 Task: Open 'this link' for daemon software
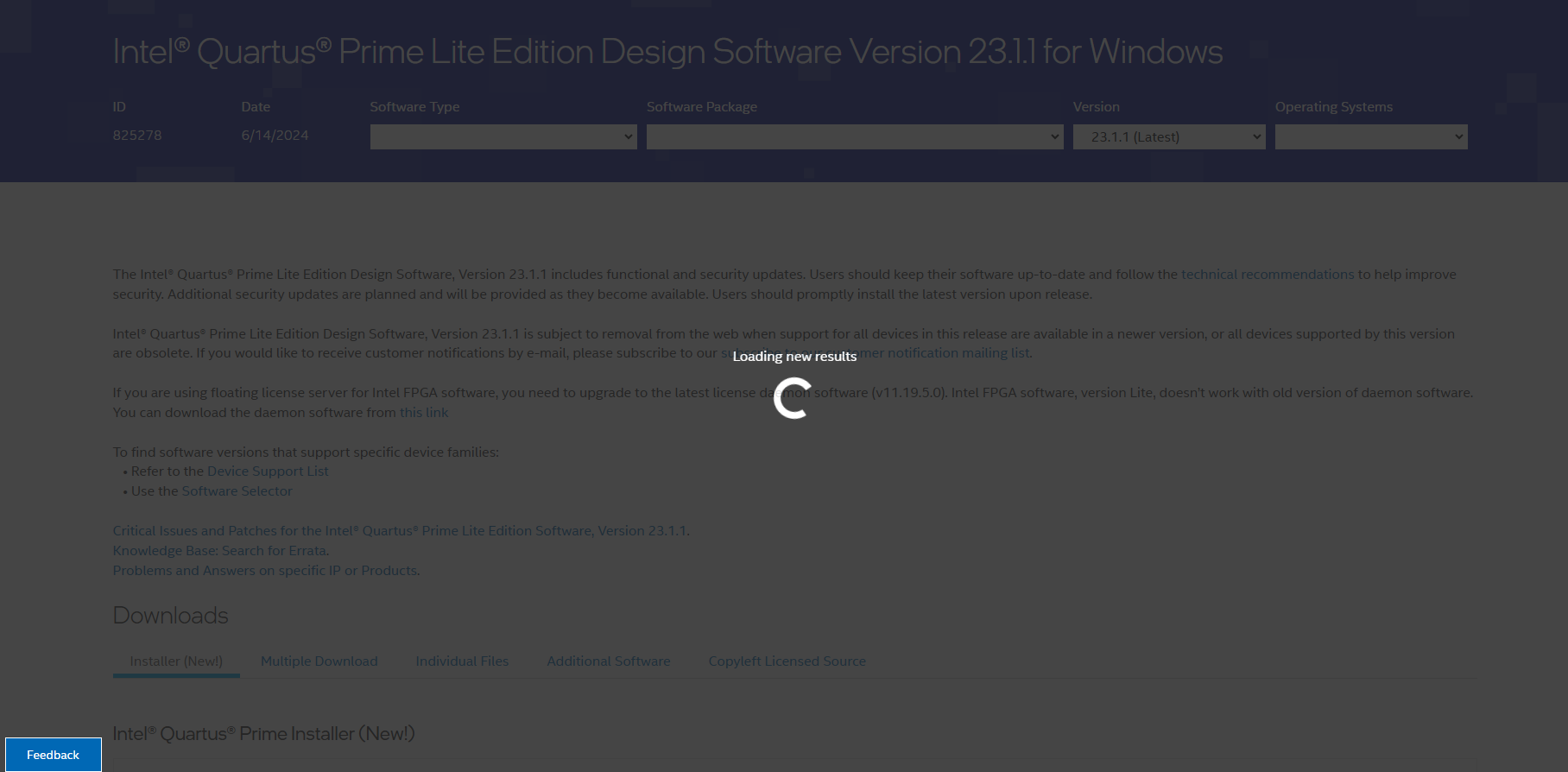[x=424, y=412]
